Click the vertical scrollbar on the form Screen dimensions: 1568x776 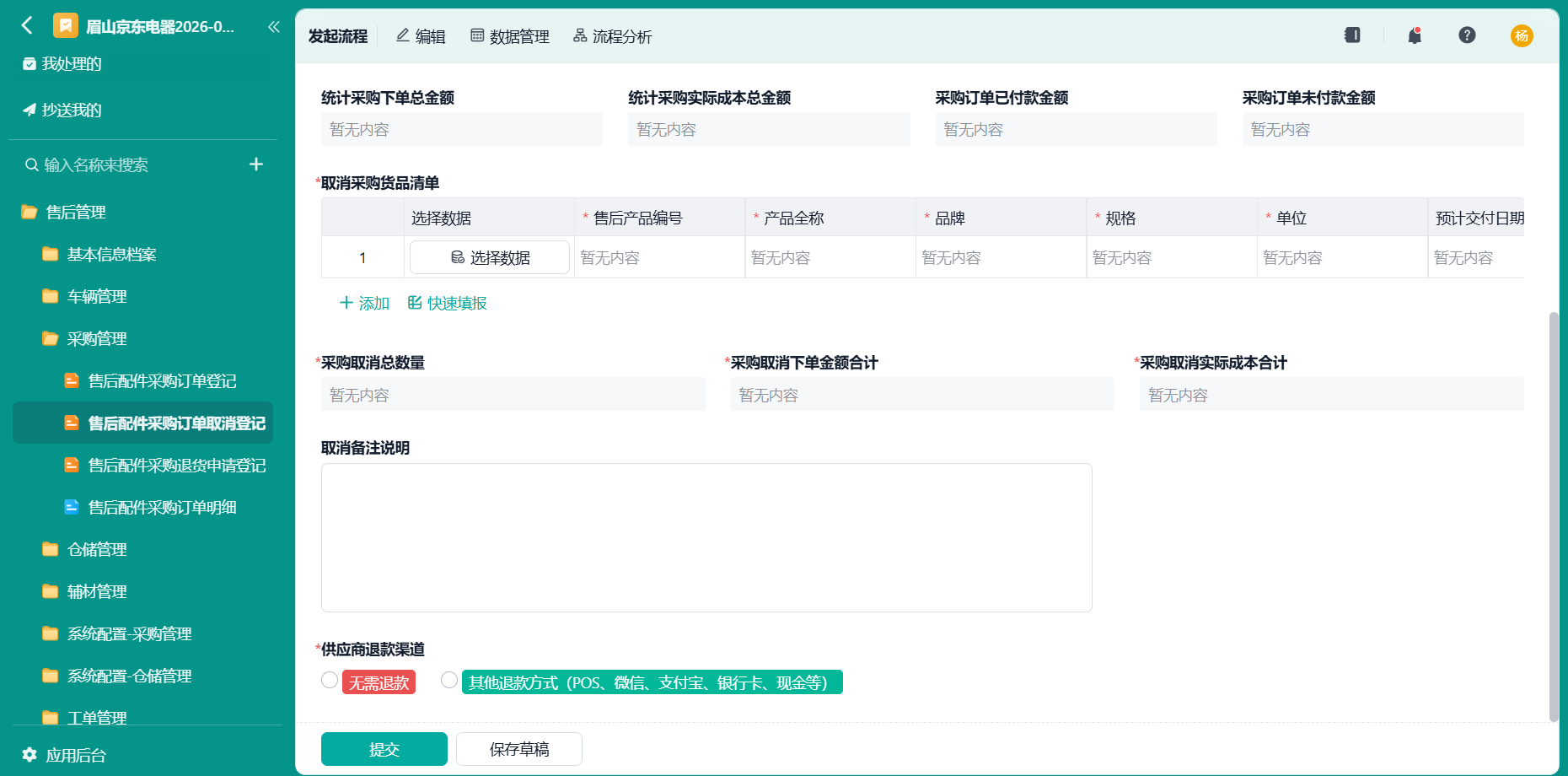pos(1554,516)
